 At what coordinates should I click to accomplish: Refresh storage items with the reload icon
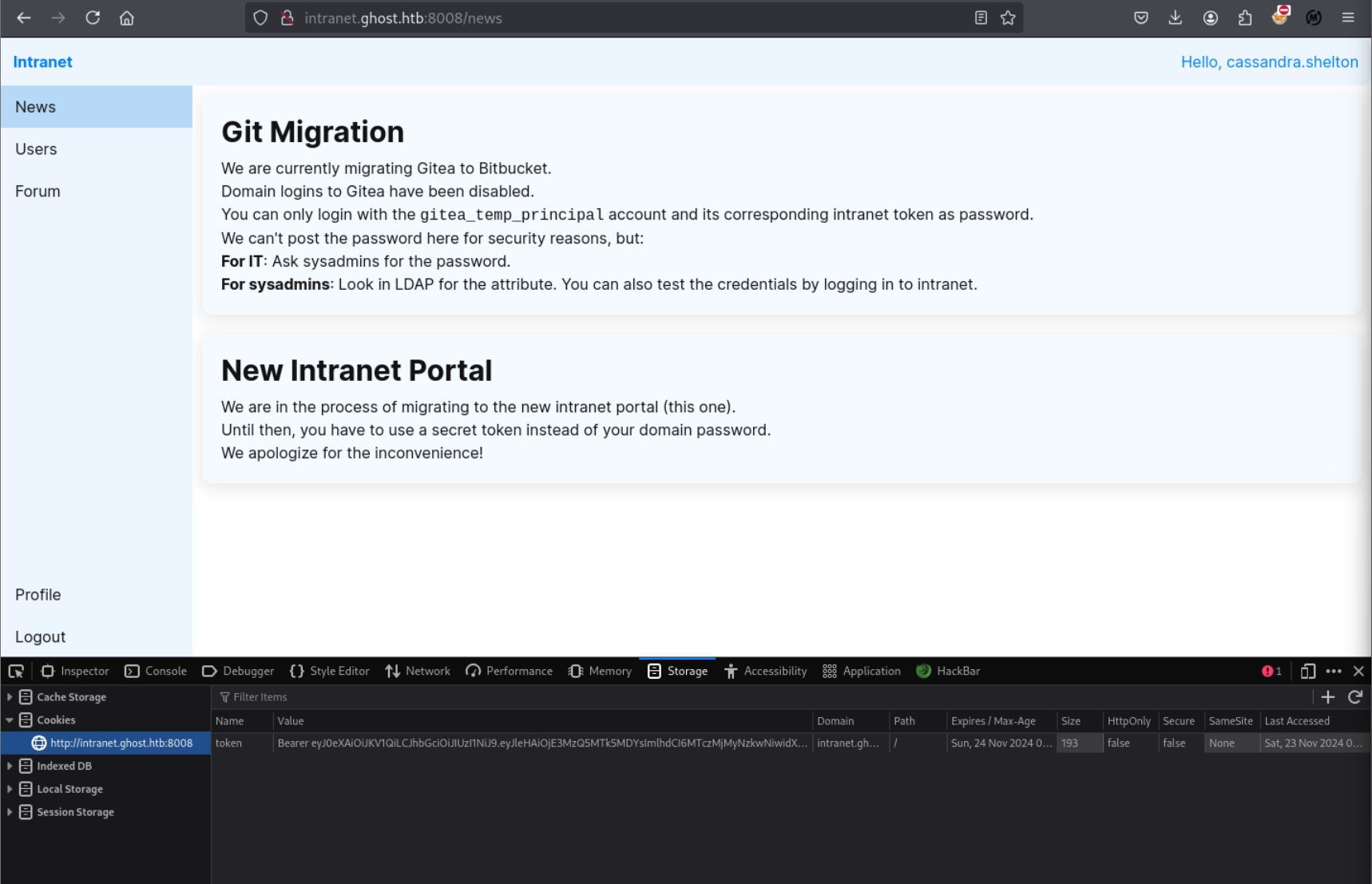coord(1354,697)
